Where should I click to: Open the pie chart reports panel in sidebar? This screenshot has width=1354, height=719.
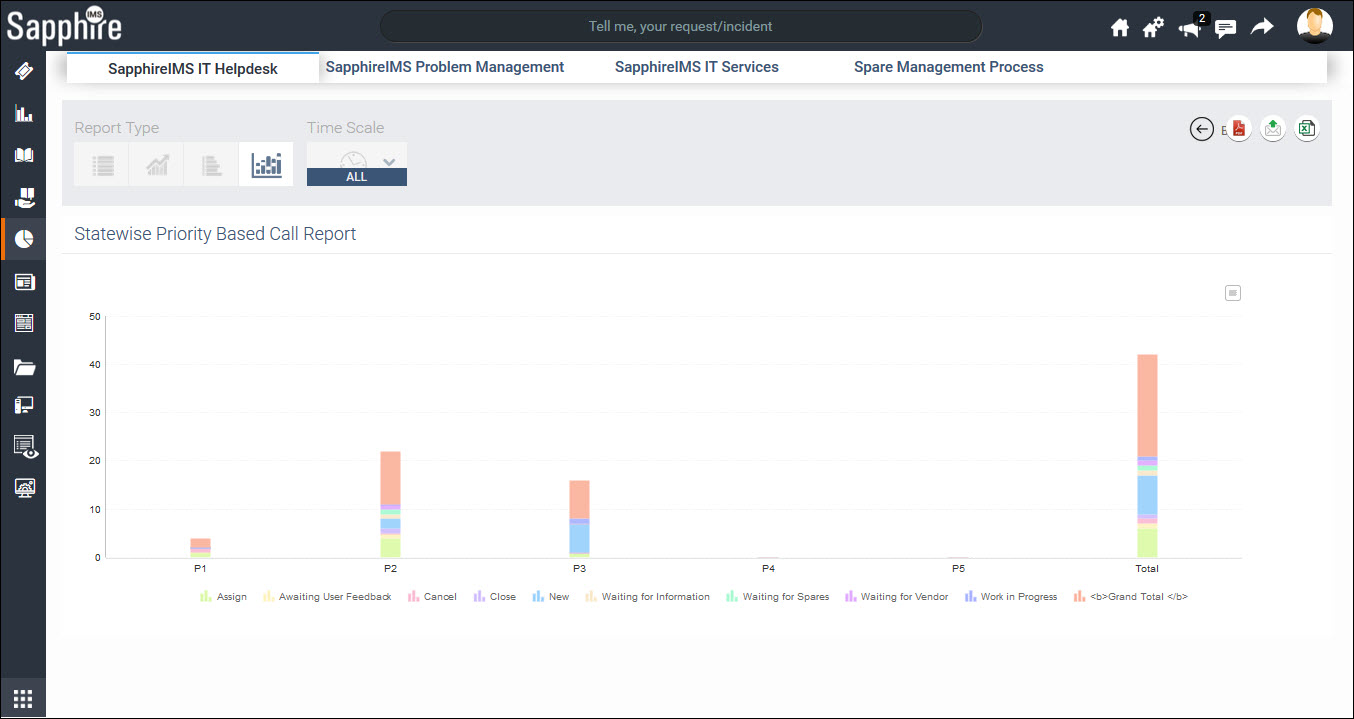pyautogui.click(x=22, y=238)
